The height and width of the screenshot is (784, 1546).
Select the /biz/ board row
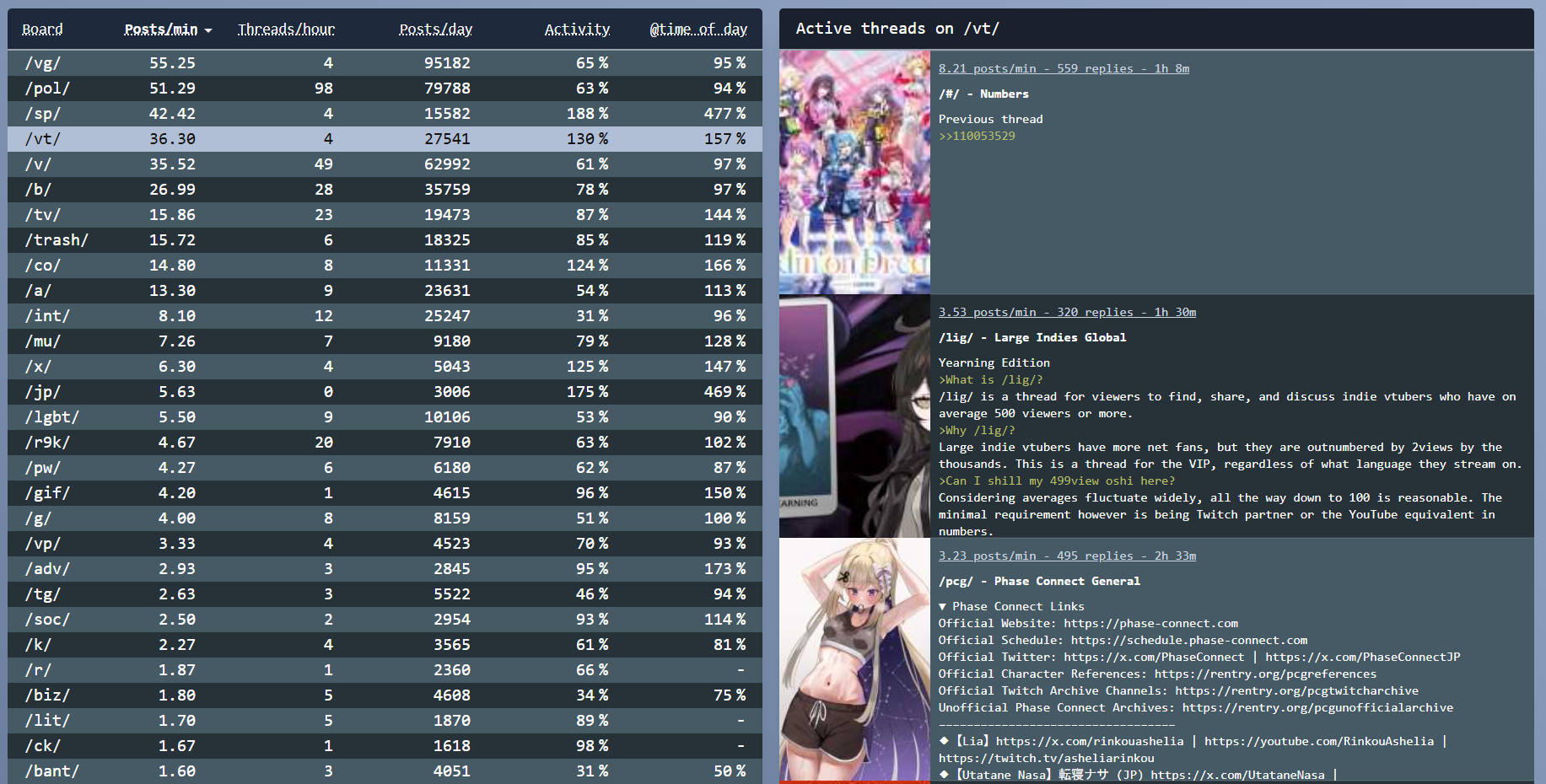[x=385, y=695]
